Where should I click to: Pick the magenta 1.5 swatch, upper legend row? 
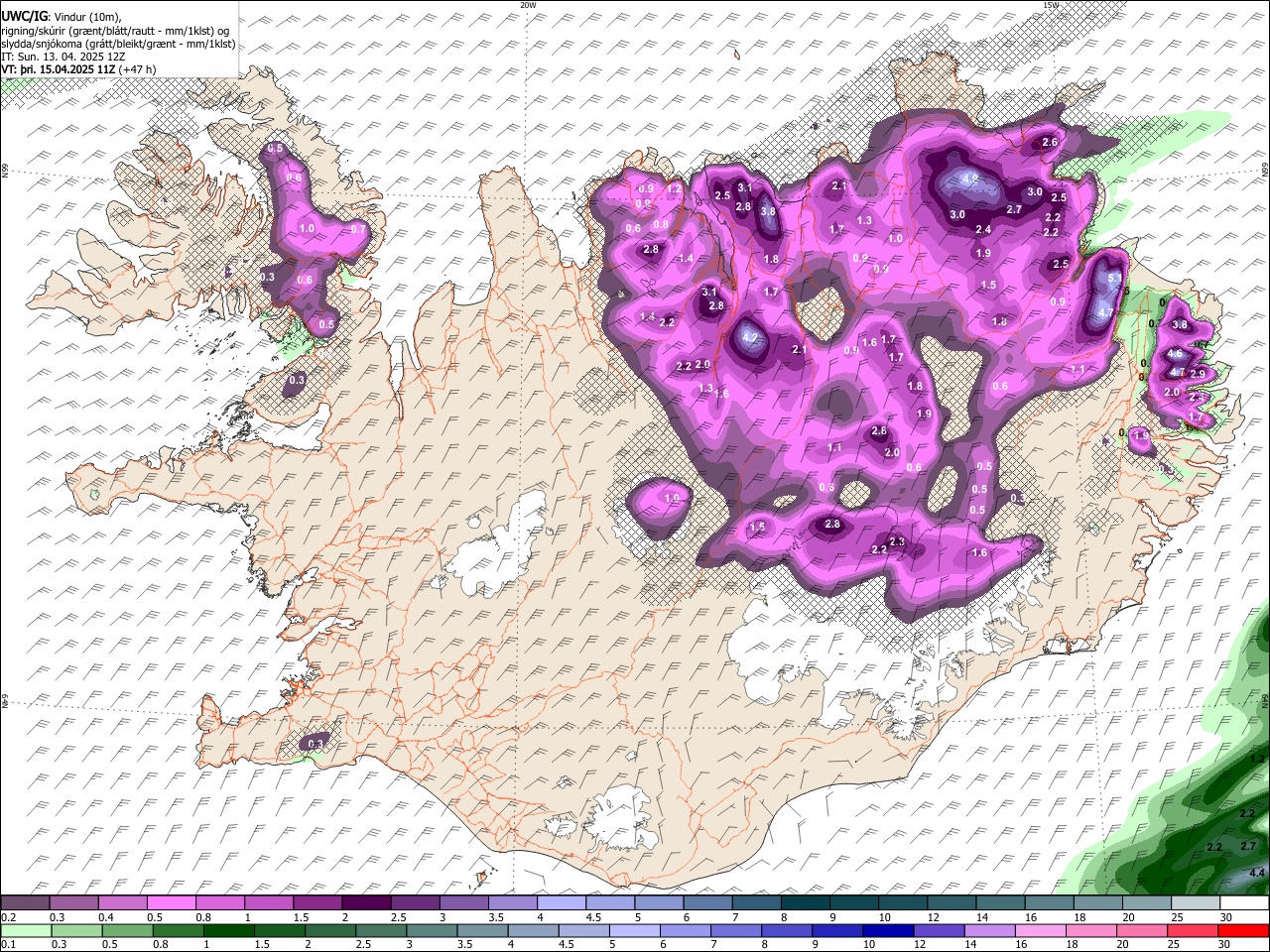pyautogui.click(x=317, y=903)
